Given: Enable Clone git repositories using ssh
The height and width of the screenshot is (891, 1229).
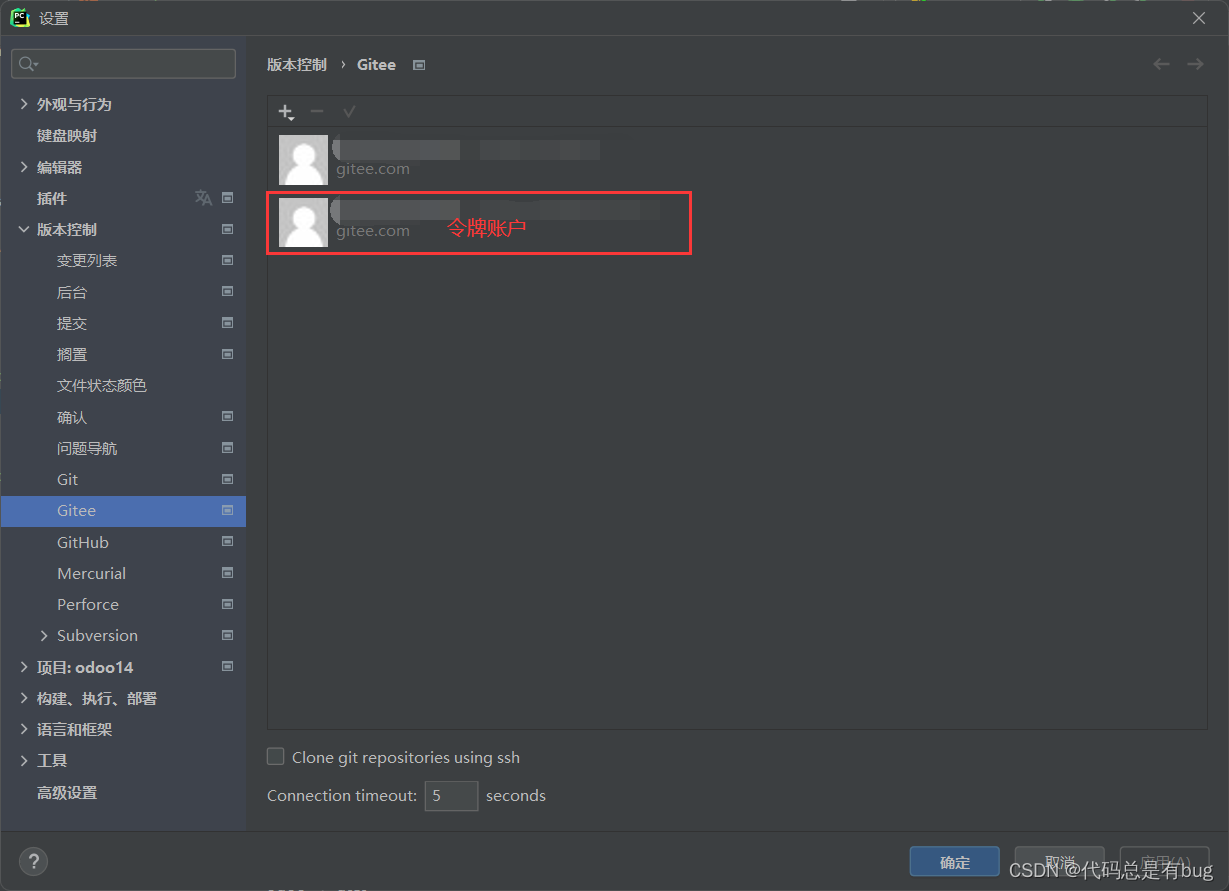Looking at the screenshot, I should click(276, 757).
